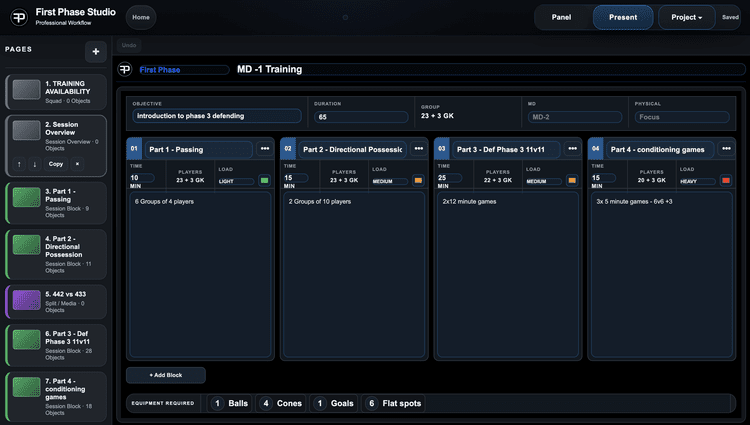Click the Cones equipment chip
Image resolution: width=750 pixels, height=425 pixels.
[281, 403]
